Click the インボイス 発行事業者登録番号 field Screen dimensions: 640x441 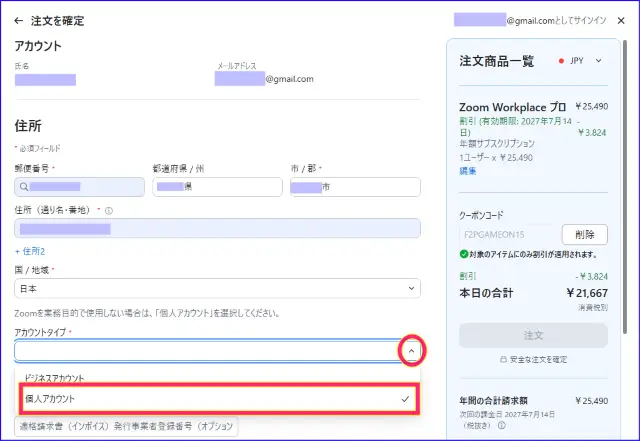point(126,426)
